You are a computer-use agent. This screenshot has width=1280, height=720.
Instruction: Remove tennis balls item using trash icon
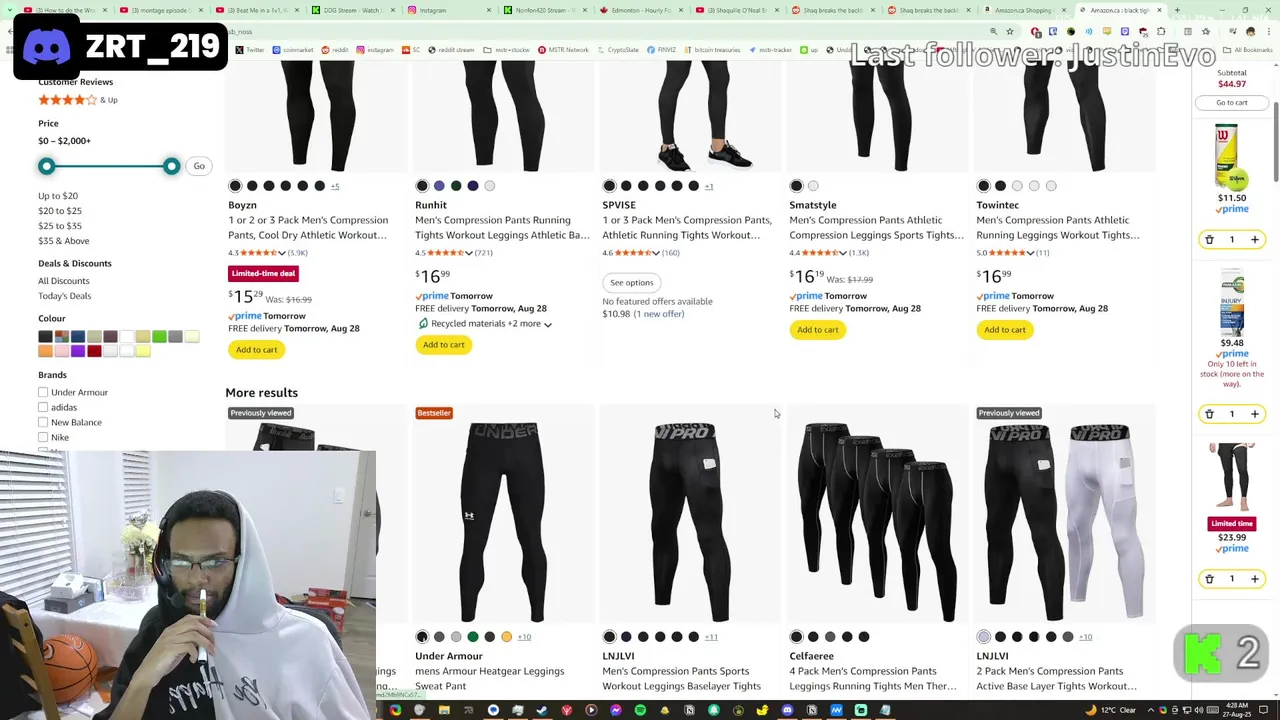(x=1209, y=240)
